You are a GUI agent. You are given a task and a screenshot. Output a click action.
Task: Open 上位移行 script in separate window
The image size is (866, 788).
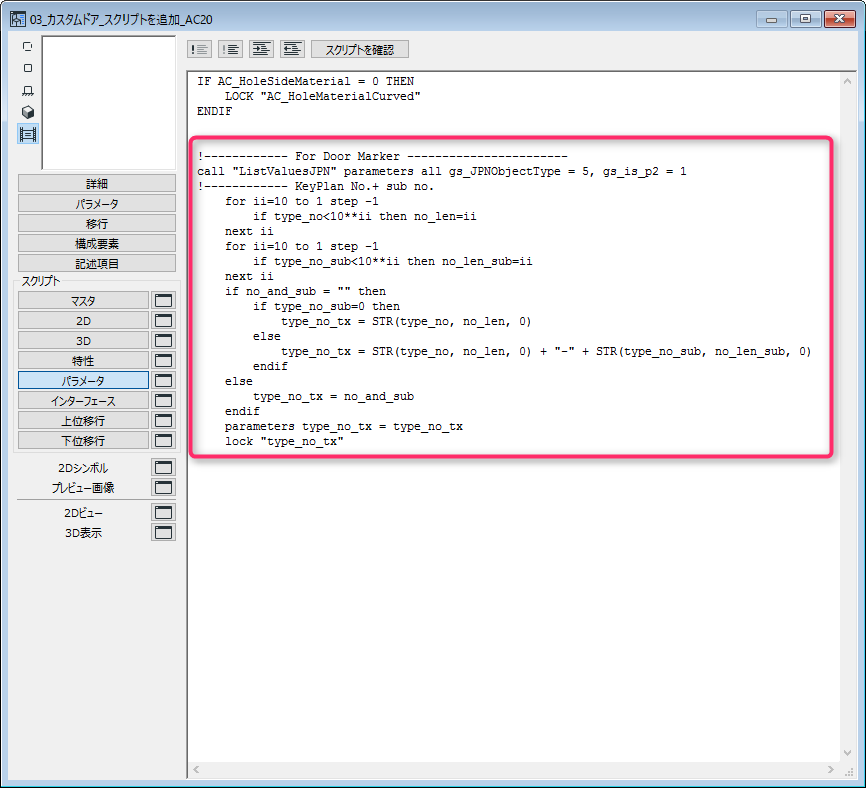tap(163, 420)
